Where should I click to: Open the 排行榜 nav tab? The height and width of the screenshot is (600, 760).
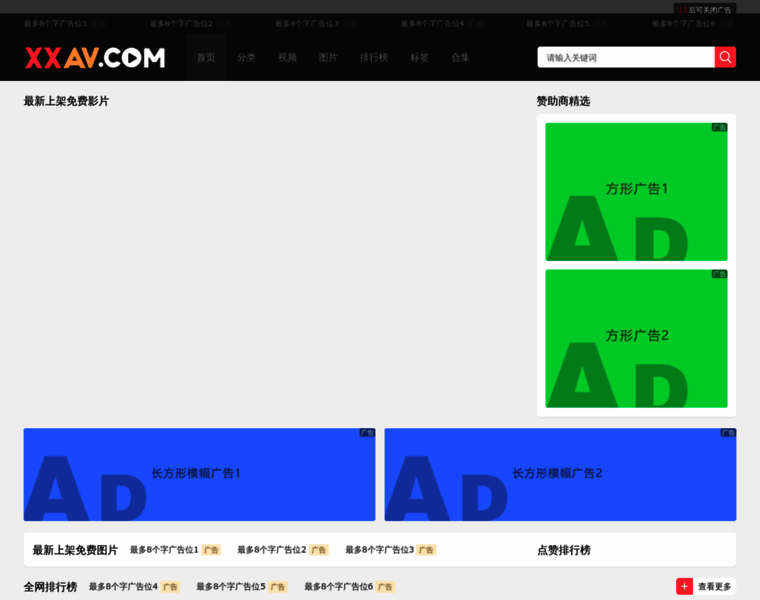[x=374, y=58]
